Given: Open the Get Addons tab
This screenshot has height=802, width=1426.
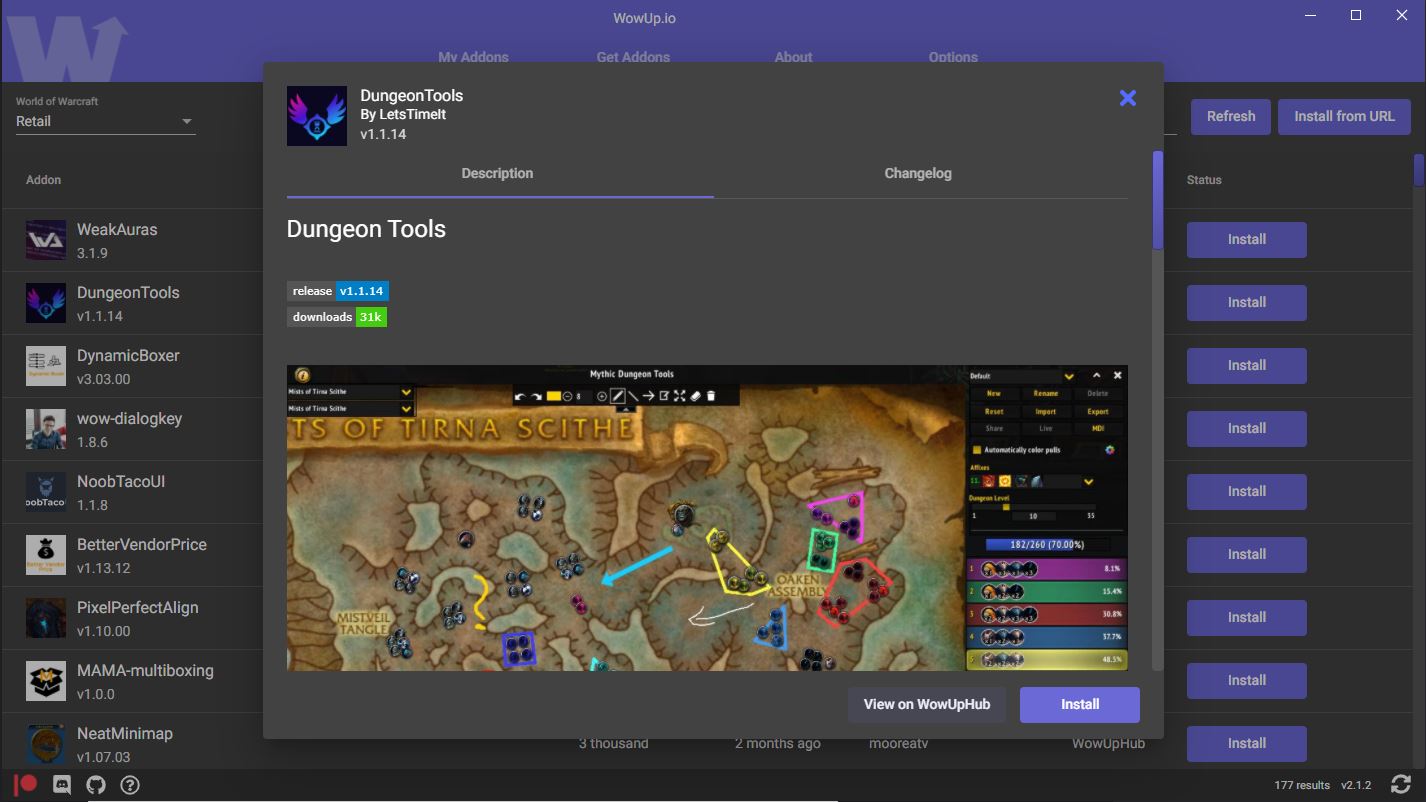Looking at the screenshot, I should (x=633, y=57).
